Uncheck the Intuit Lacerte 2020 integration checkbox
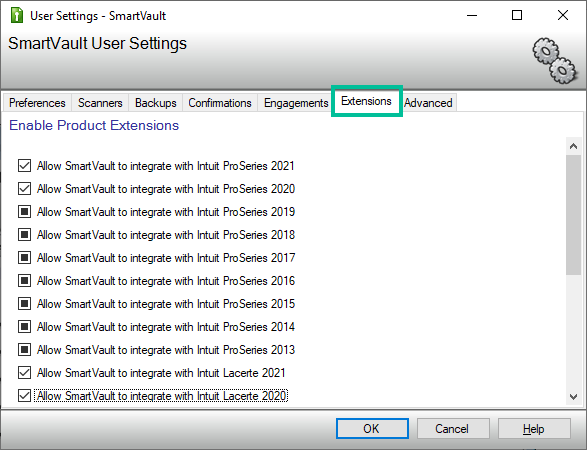This screenshot has height=450, width=587. 24,396
